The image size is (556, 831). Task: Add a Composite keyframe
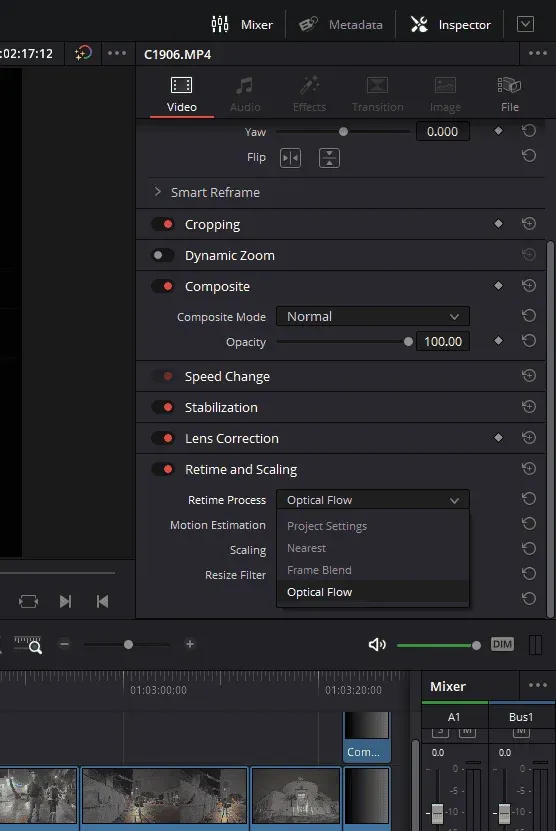(498, 286)
